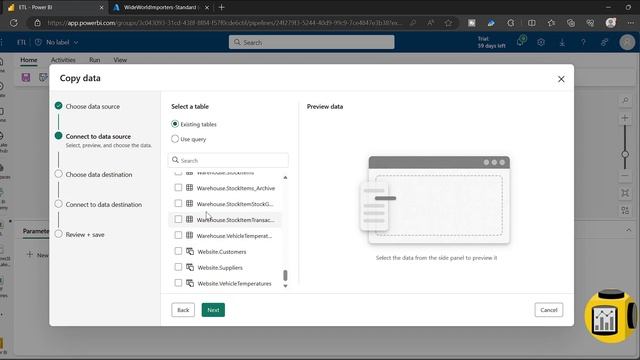Check the Website.VehicleTemperatures checkbox
The height and width of the screenshot is (360, 640).
pos(178,283)
